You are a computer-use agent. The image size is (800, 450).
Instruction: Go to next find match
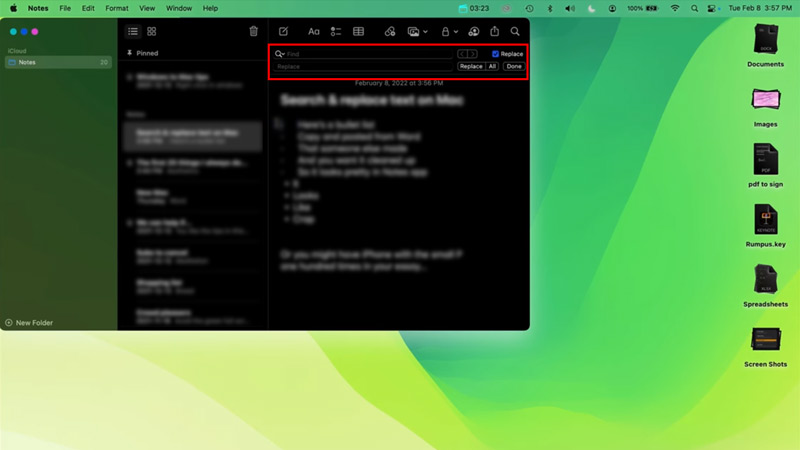pos(473,54)
